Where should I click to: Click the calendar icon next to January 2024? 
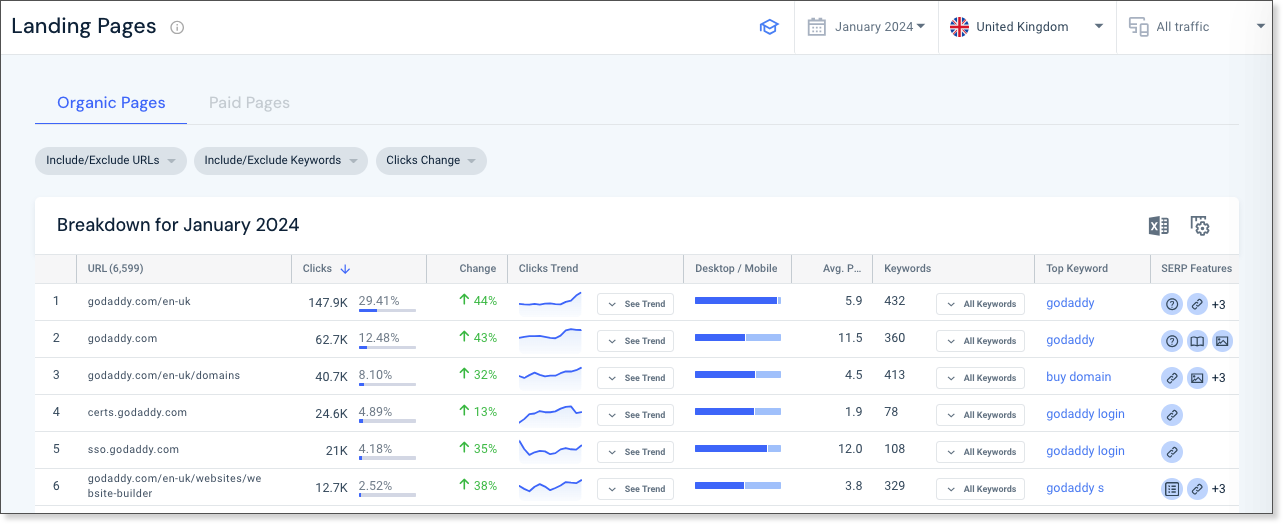[x=817, y=27]
